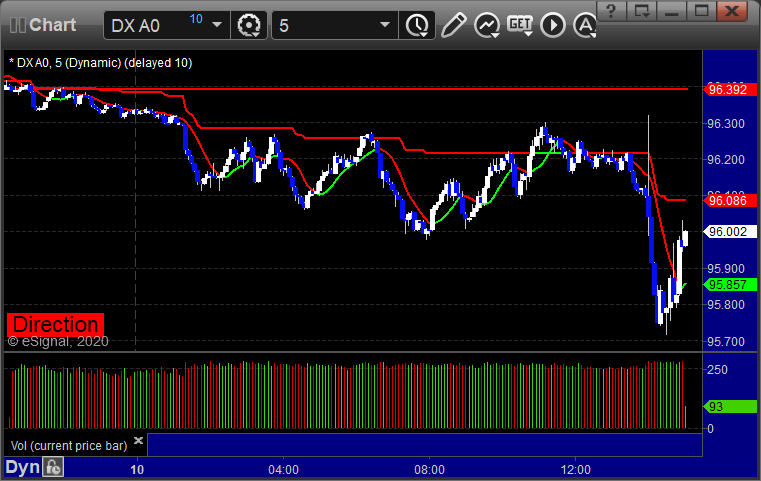Click the Dyn scaling button
The height and width of the screenshot is (481, 761).
(22, 467)
